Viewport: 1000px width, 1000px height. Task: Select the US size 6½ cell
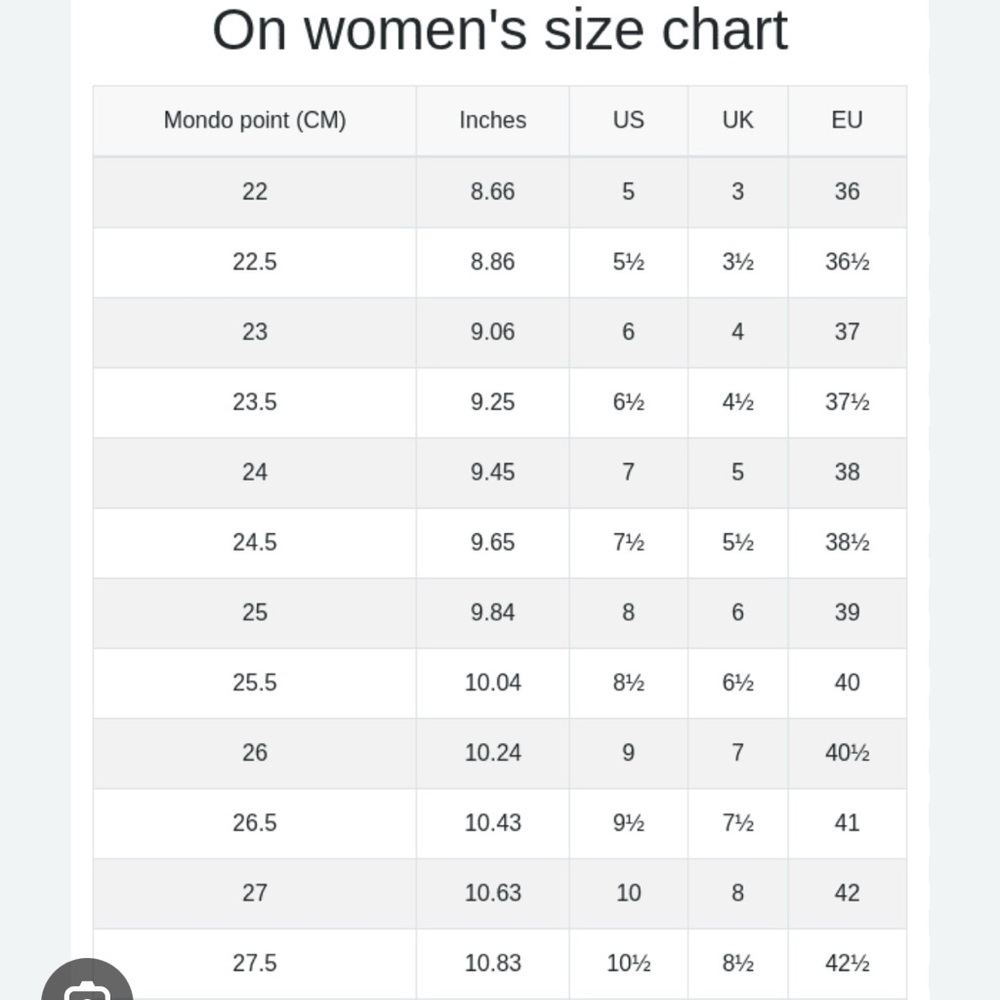[x=628, y=402]
